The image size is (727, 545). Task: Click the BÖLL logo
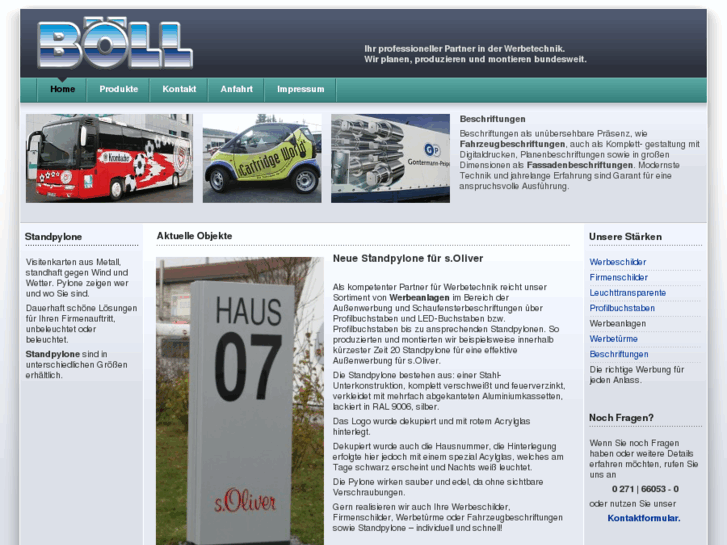[x=115, y=43]
